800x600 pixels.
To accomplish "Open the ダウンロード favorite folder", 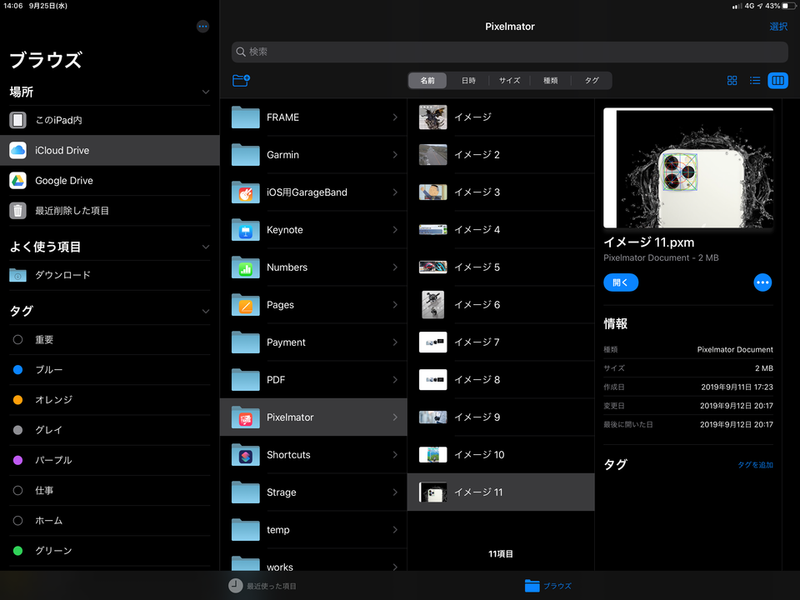I will (x=110, y=275).
